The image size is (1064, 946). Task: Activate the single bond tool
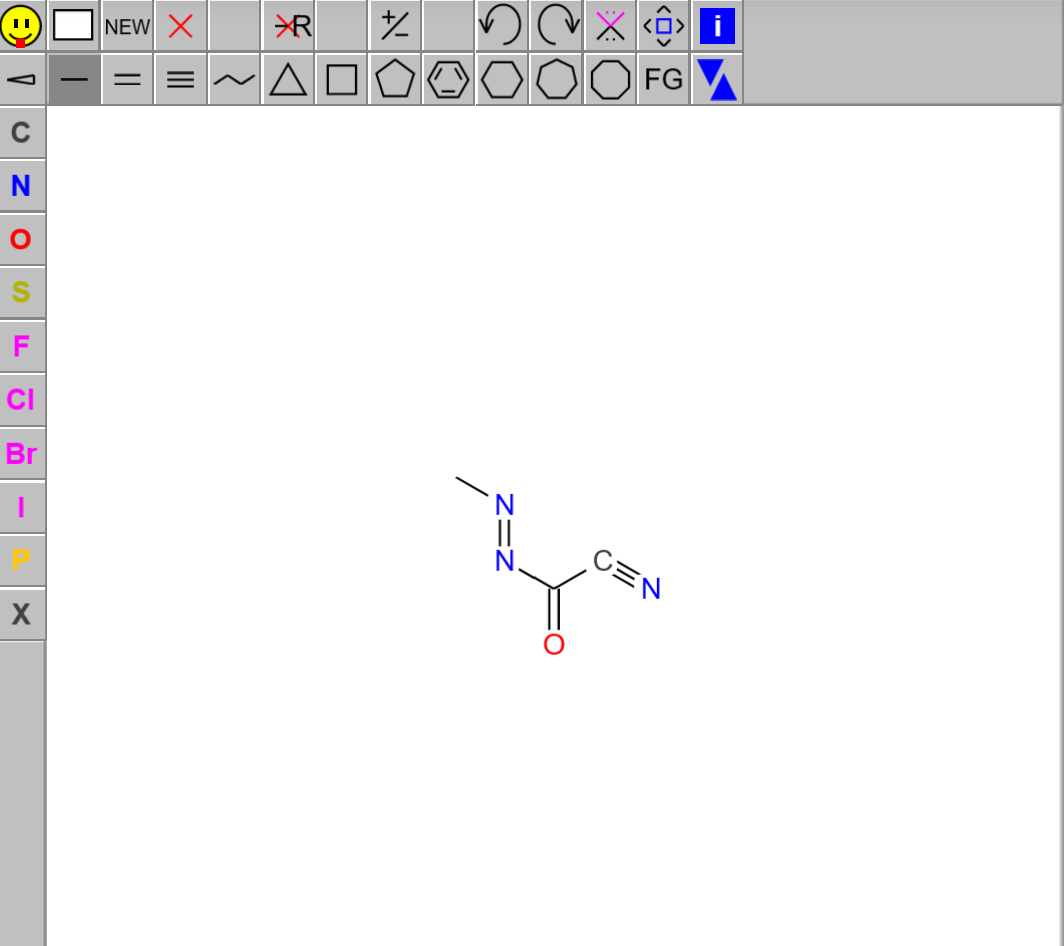tap(74, 80)
